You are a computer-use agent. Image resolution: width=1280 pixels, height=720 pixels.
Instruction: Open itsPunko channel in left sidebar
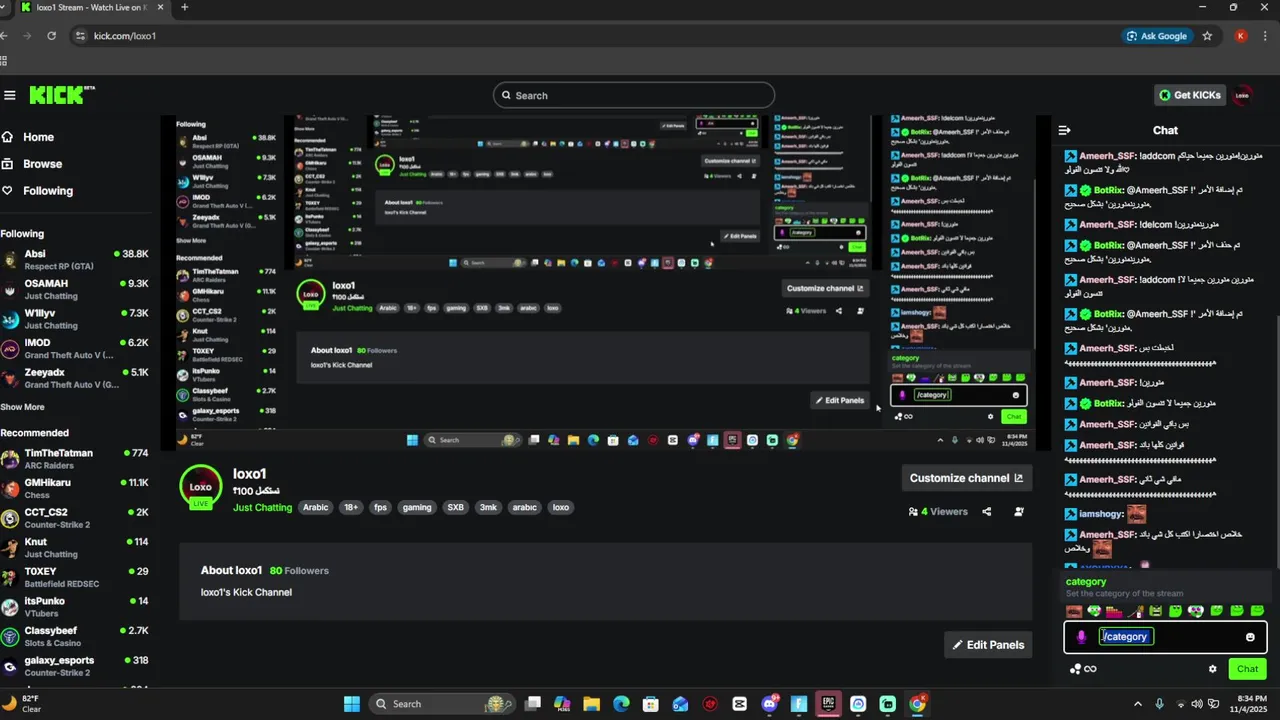[76, 607]
